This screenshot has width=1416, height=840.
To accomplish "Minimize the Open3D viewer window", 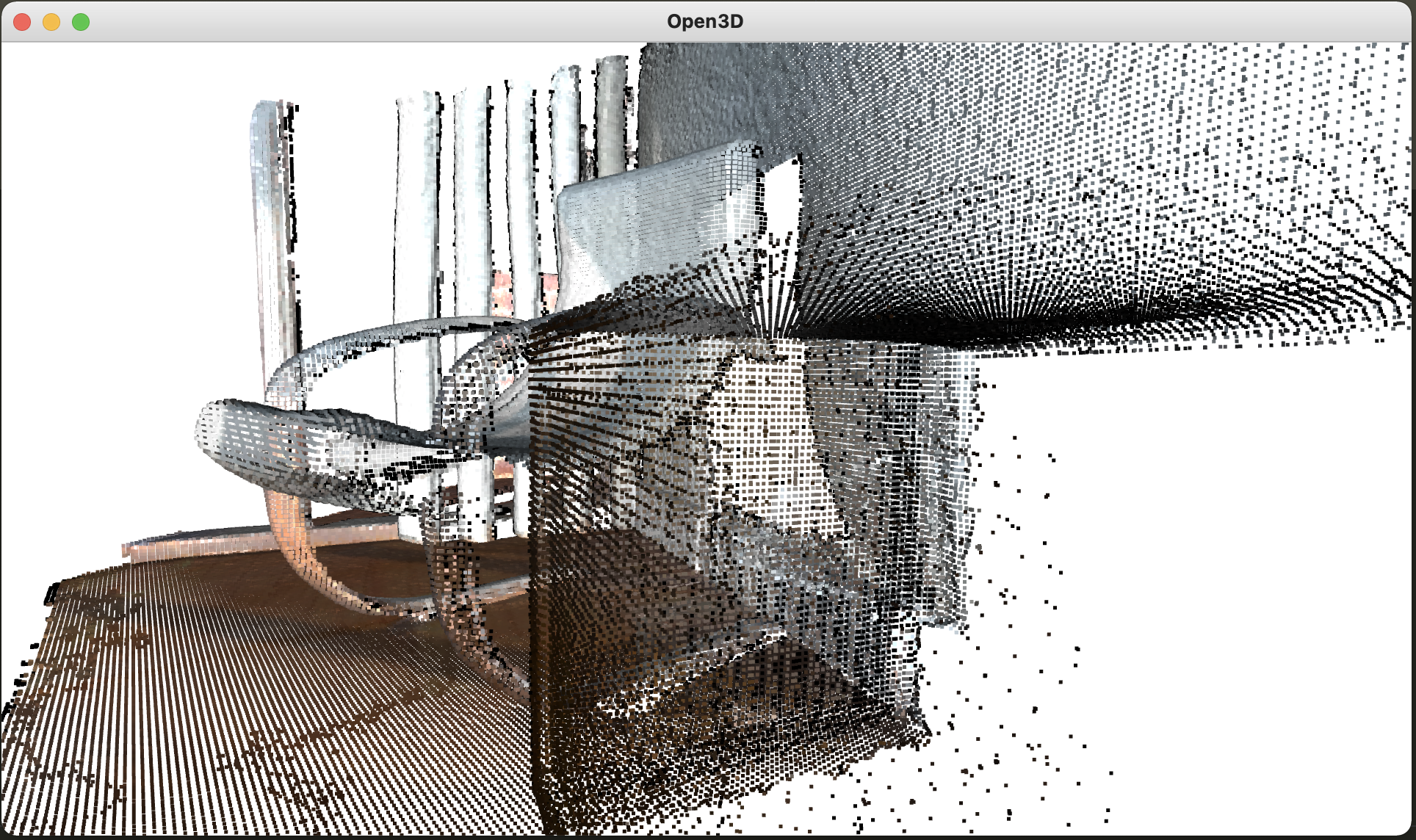I will pyautogui.click(x=51, y=22).
